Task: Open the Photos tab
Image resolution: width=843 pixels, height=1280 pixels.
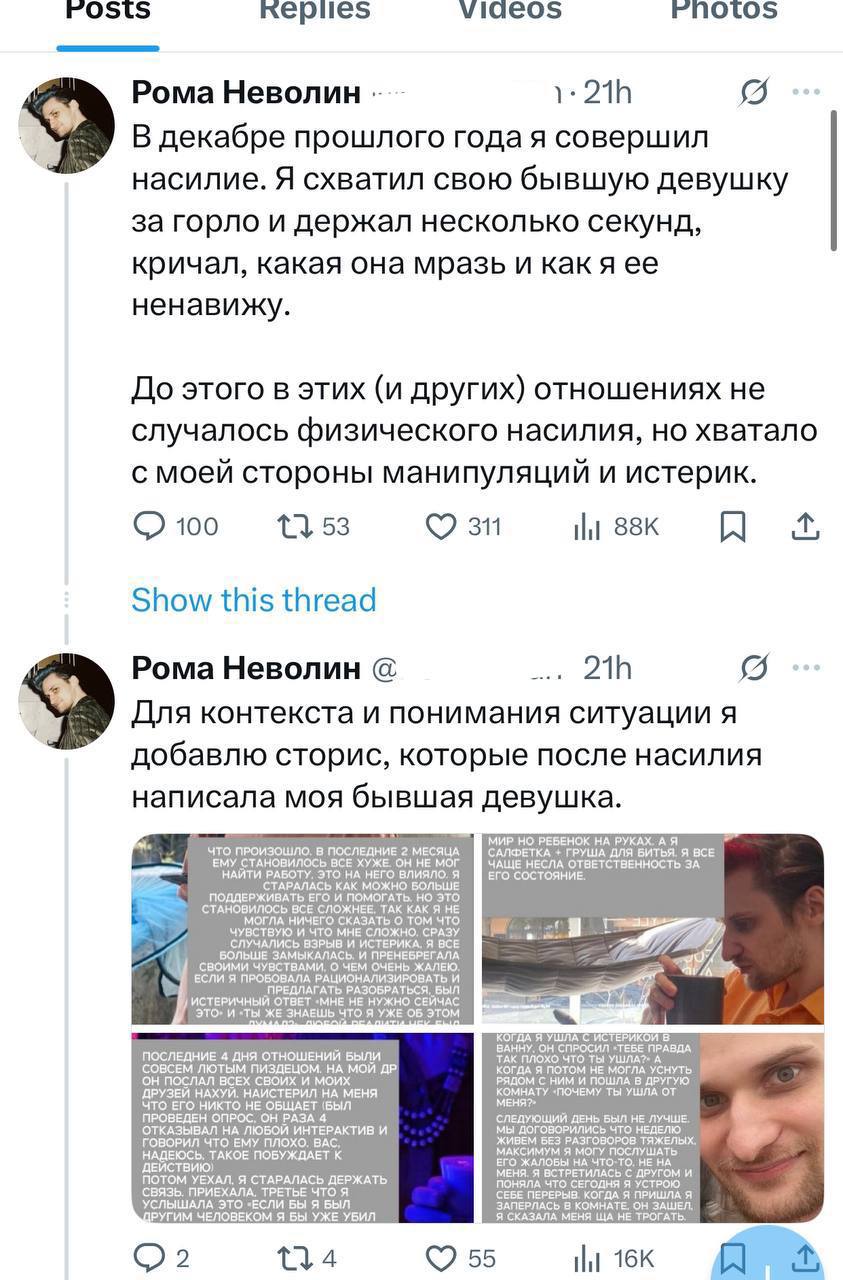Action: 724,12
